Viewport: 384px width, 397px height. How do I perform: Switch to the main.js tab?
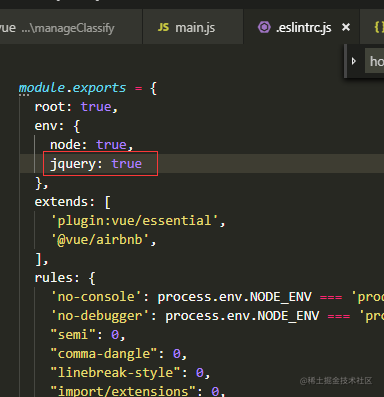click(193, 27)
